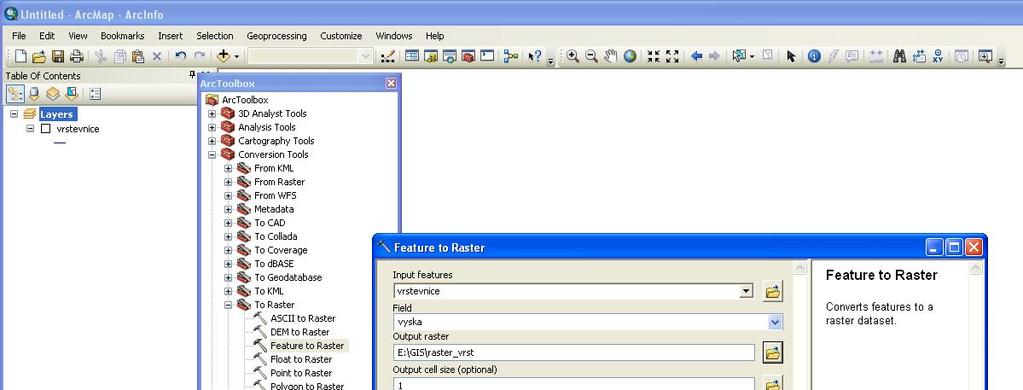Open the Selection menu
Screen dimensions: 1023x390
(x=215, y=36)
